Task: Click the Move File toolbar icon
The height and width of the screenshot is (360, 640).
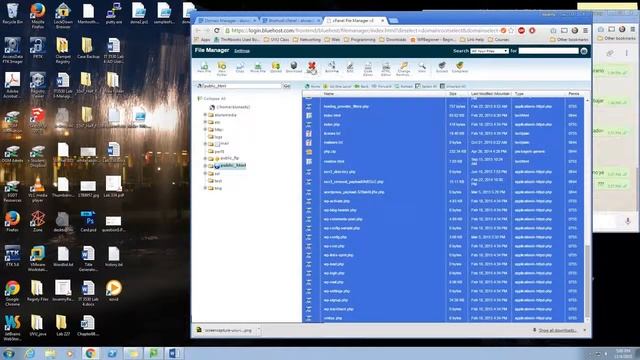Action: tap(258, 67)
